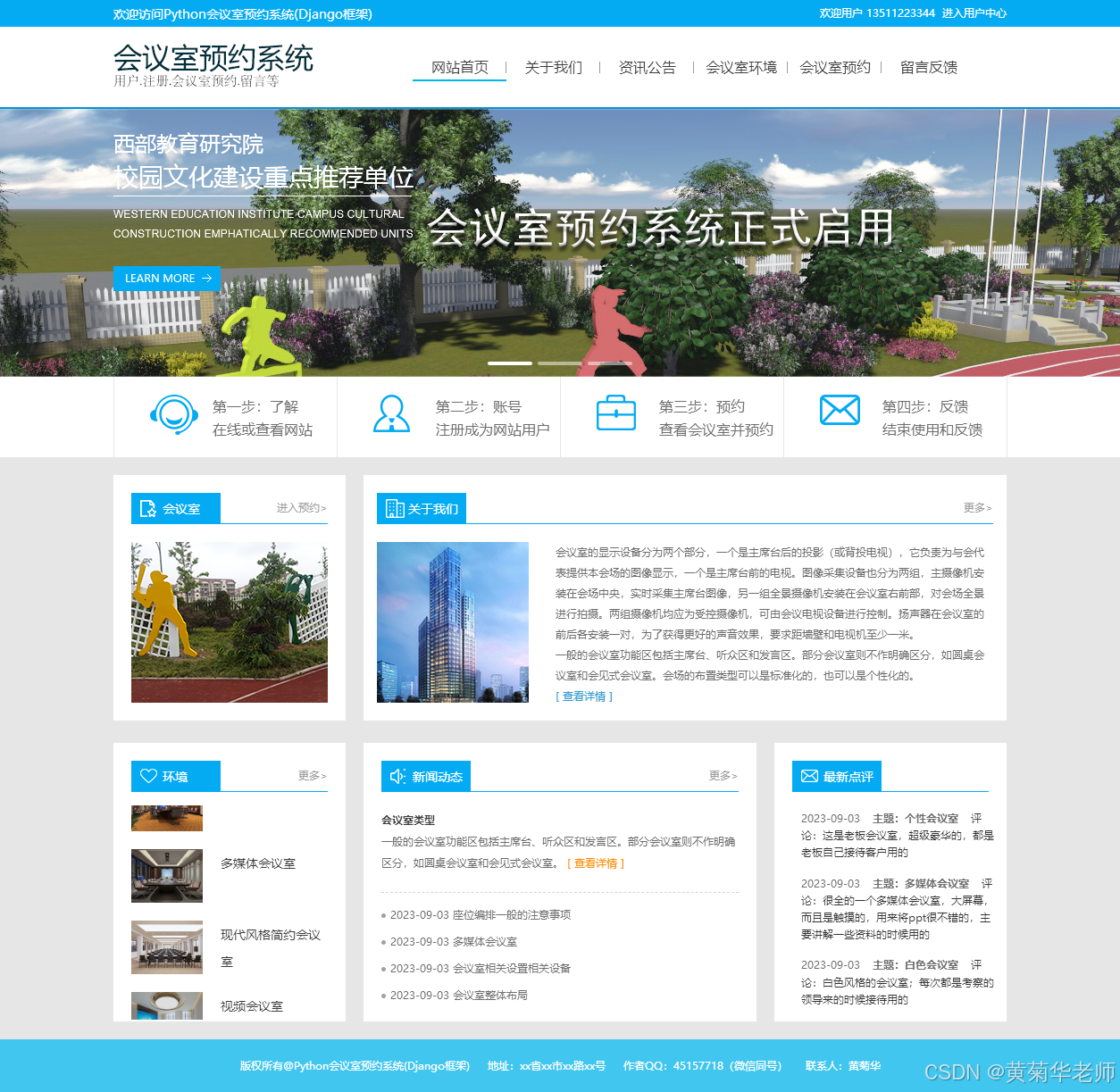Click 更多 beside the 新闻动态 header

point(720,776)
